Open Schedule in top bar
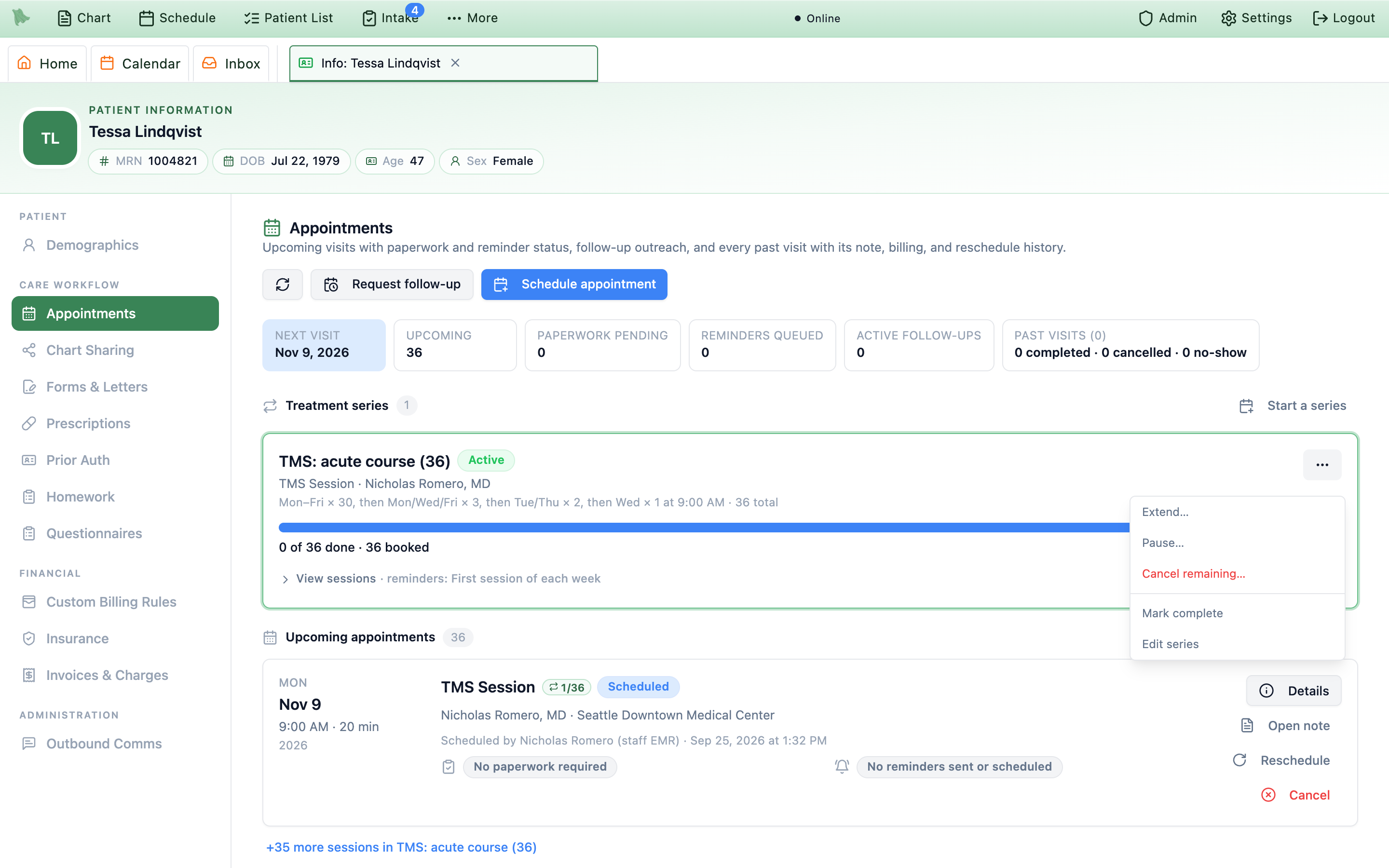 point(177,18)
